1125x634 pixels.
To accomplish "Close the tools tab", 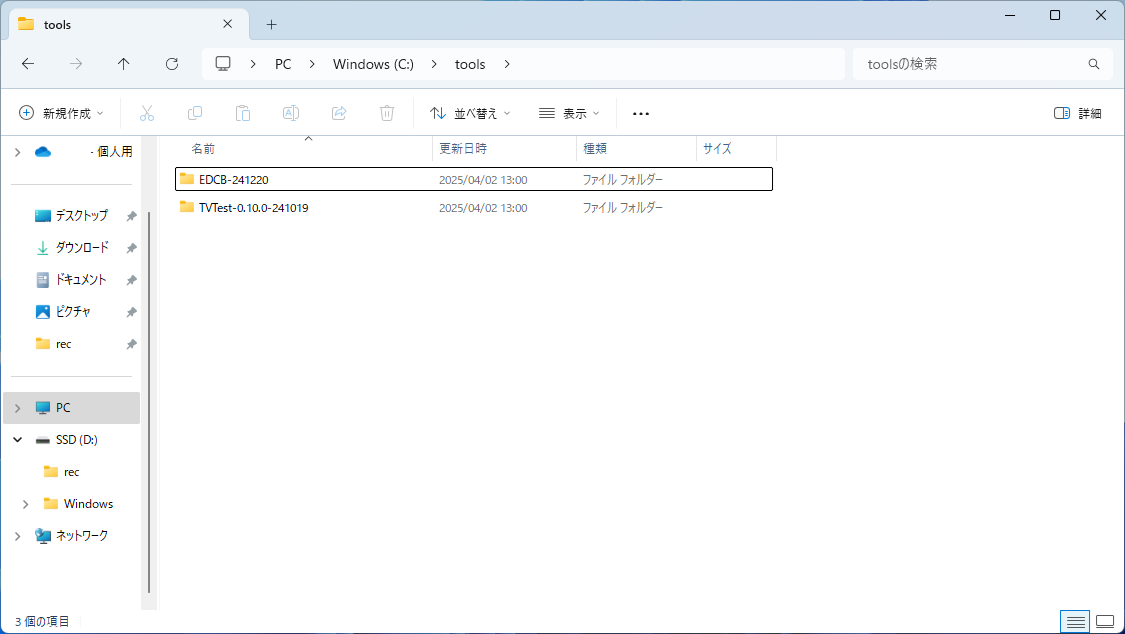I will (227, 24).
